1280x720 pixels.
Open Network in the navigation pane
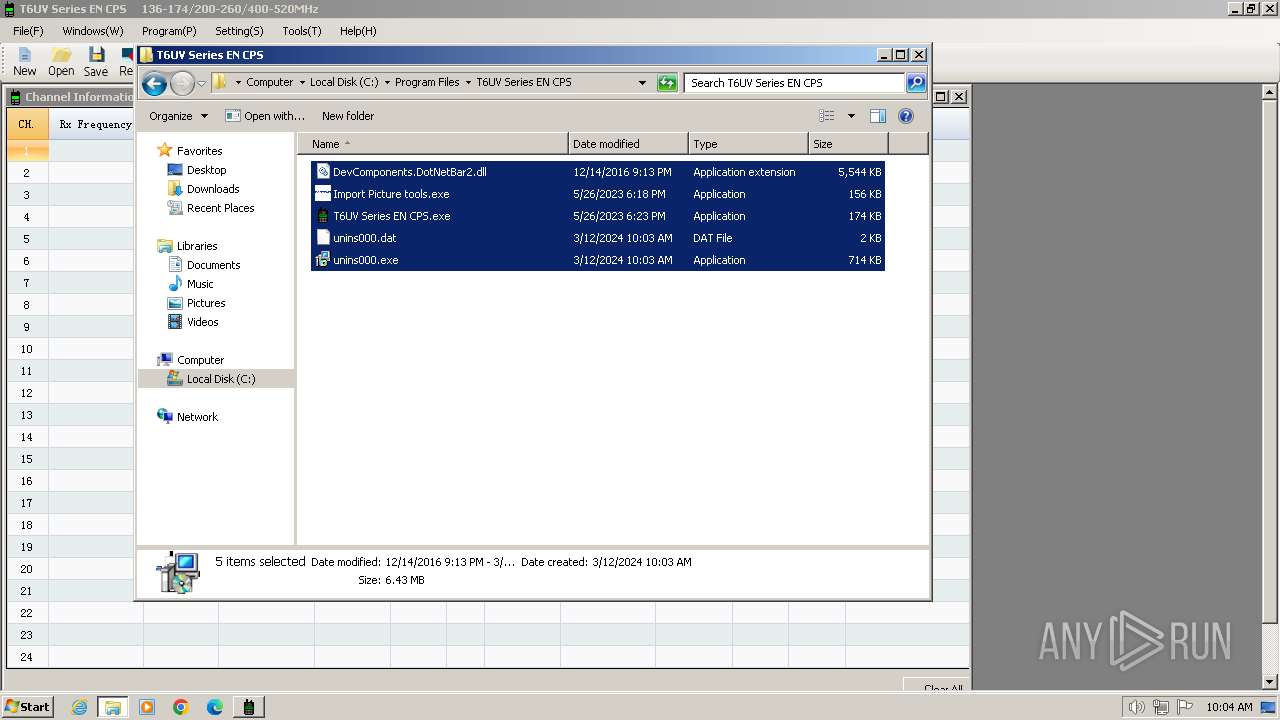coord(197,417)
